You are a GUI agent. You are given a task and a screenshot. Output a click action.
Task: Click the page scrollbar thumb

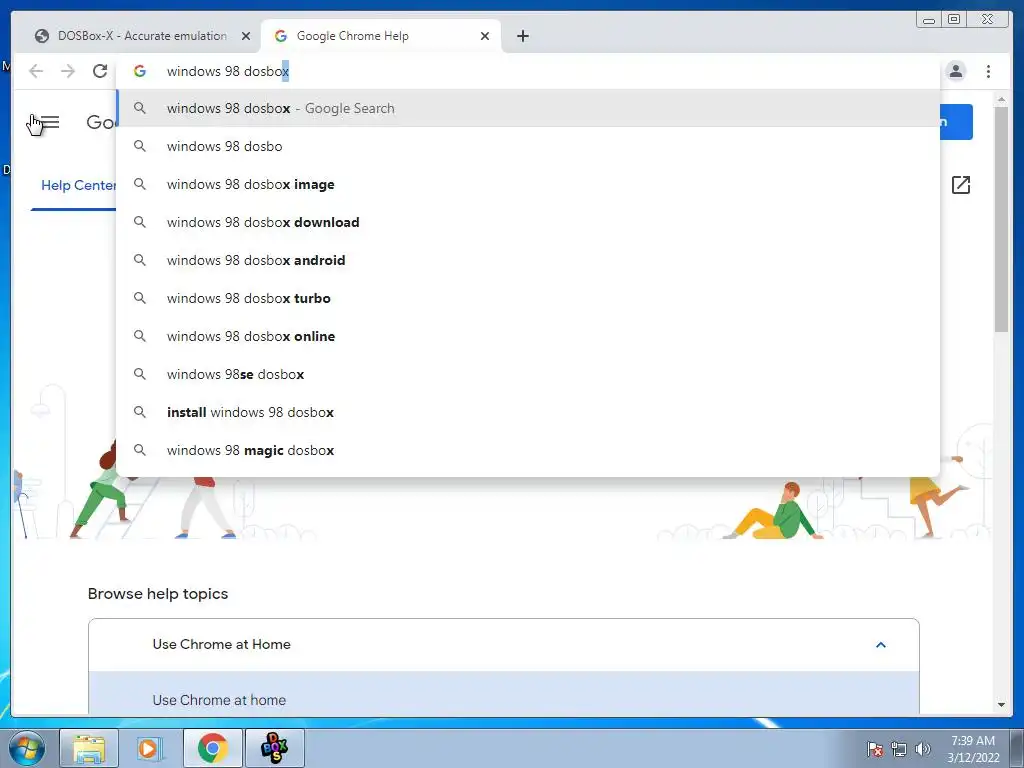point(1001,219)
